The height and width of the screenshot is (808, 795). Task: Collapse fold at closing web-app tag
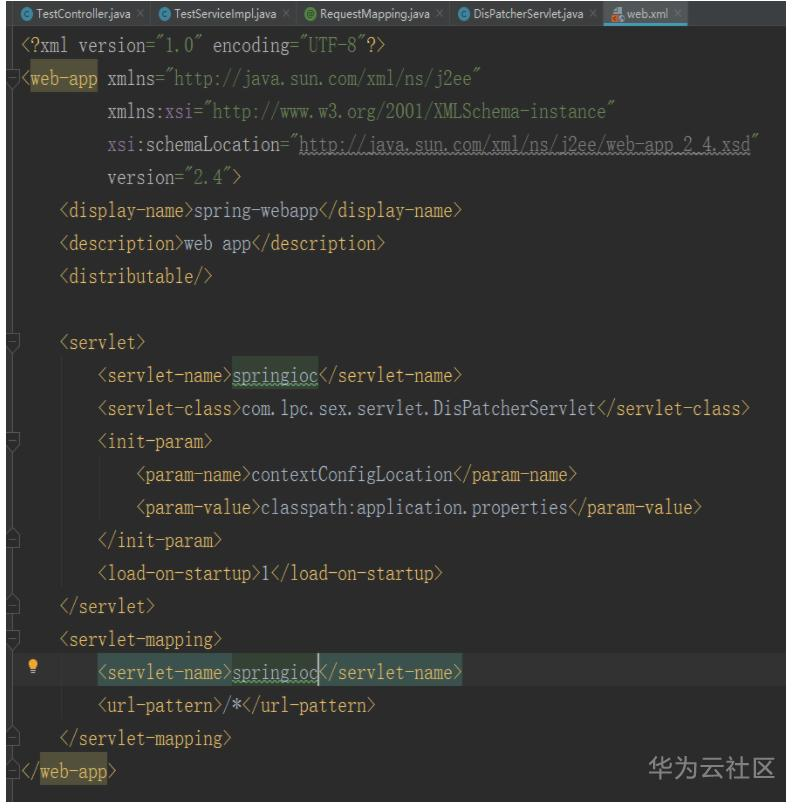13,768
